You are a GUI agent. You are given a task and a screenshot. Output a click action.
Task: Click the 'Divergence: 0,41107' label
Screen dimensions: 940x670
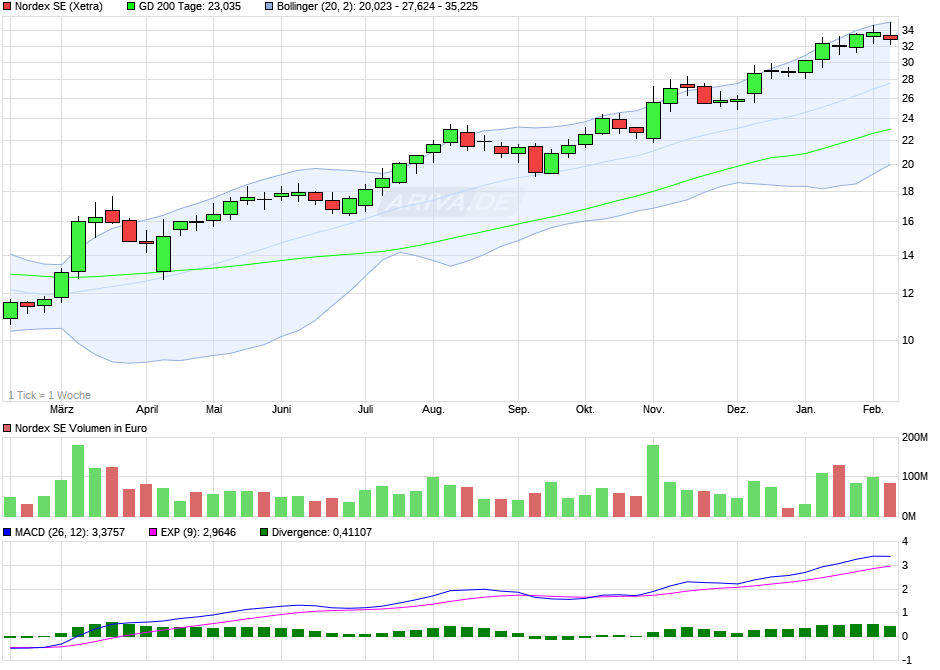click(322, 532)
